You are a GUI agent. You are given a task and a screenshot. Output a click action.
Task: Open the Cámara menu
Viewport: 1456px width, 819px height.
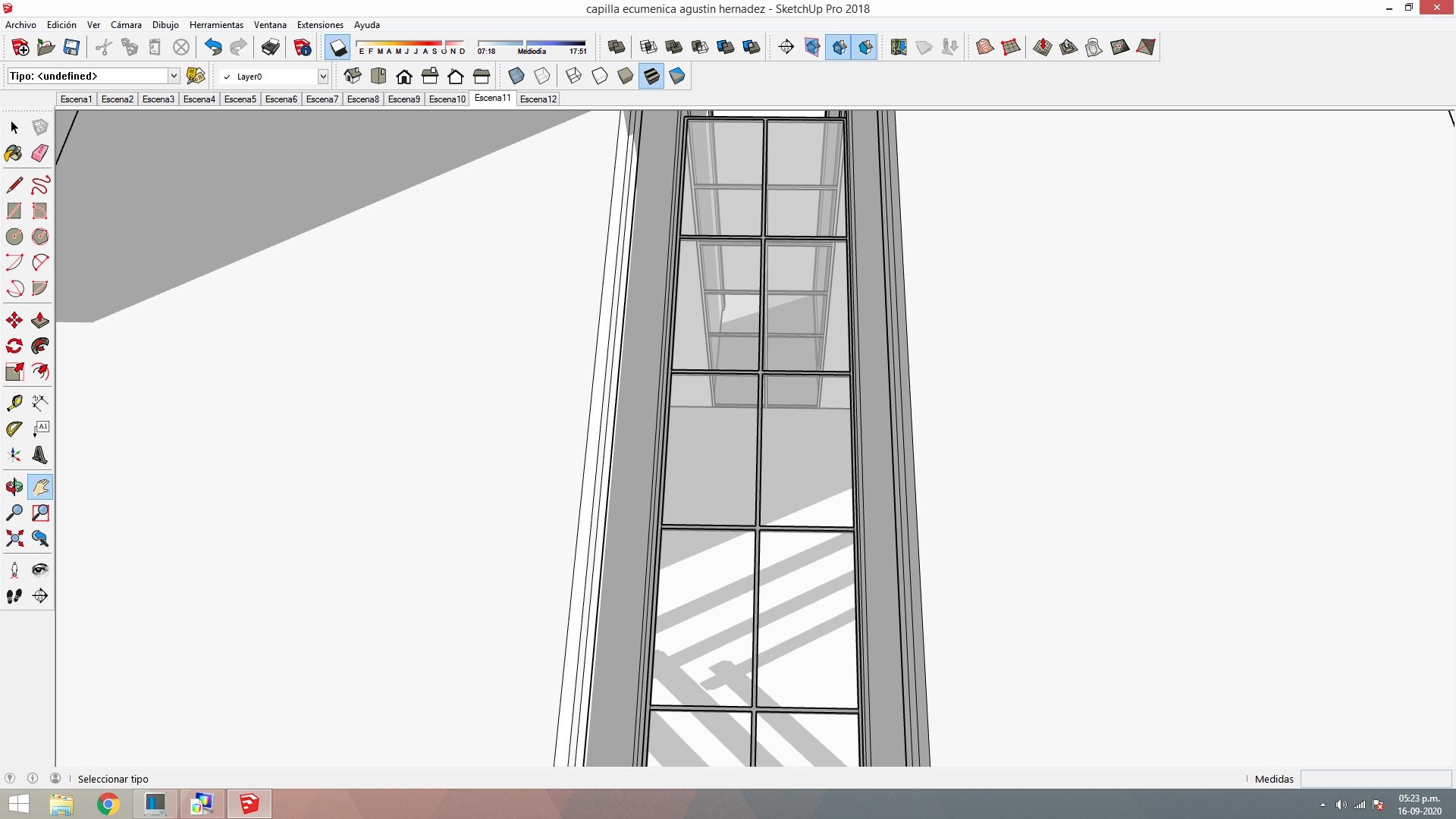[126, 25]
